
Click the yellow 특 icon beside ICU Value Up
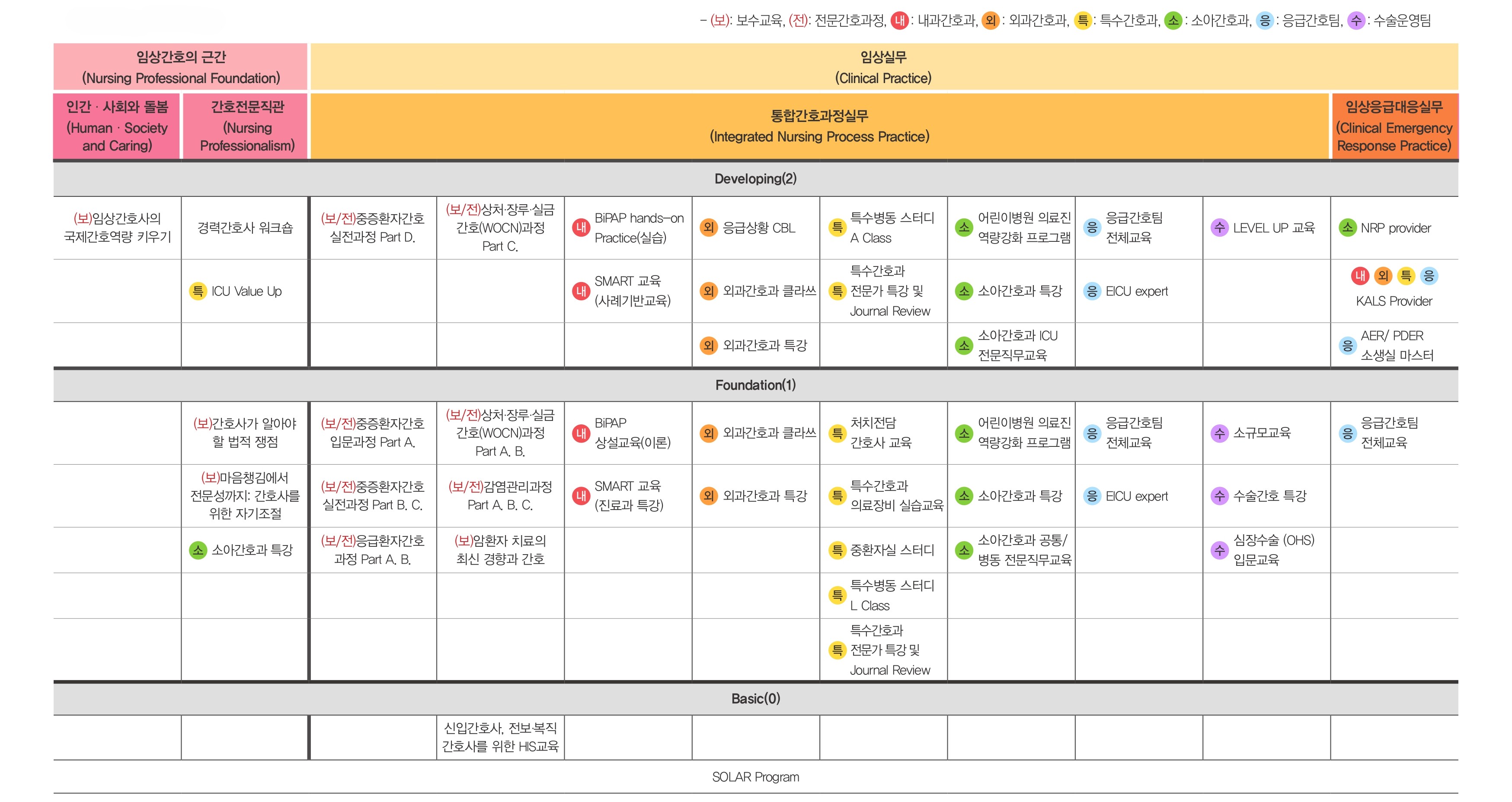coord(198,291)
